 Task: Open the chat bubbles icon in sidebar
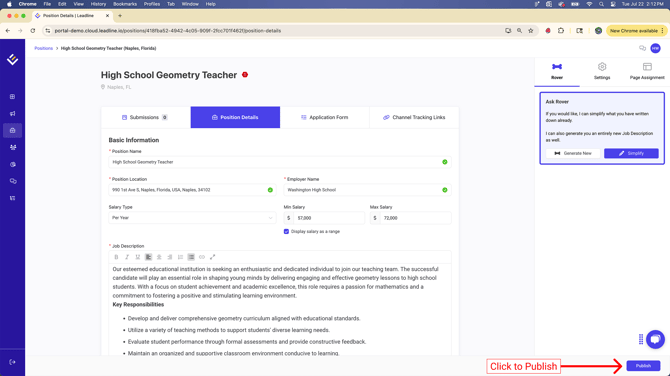coord(12,181)
